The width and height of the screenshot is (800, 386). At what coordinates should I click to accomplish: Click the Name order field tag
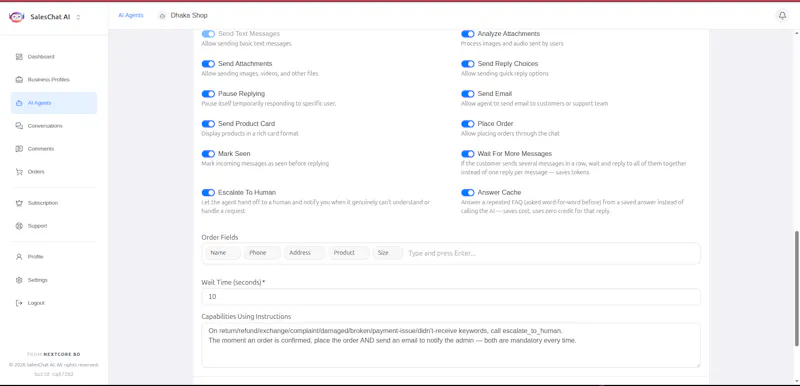223,253
